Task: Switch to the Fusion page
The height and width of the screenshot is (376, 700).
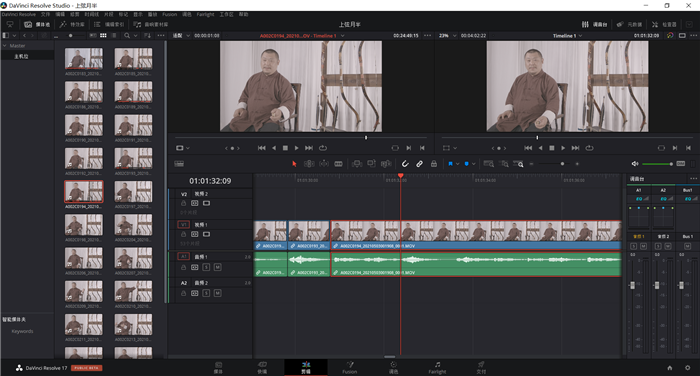Action: (x=350, y=368)
